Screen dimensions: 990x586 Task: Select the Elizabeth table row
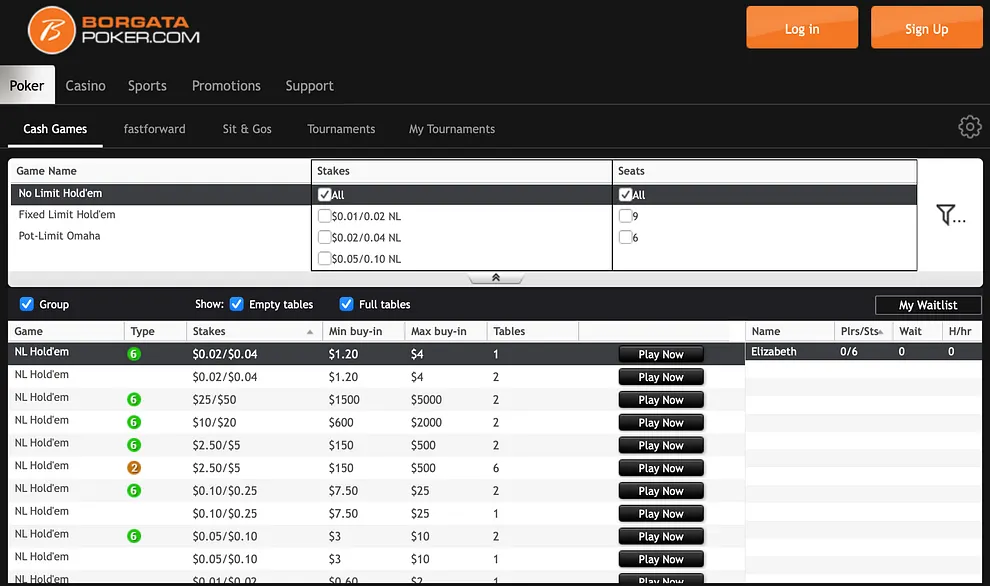[863, 352]
